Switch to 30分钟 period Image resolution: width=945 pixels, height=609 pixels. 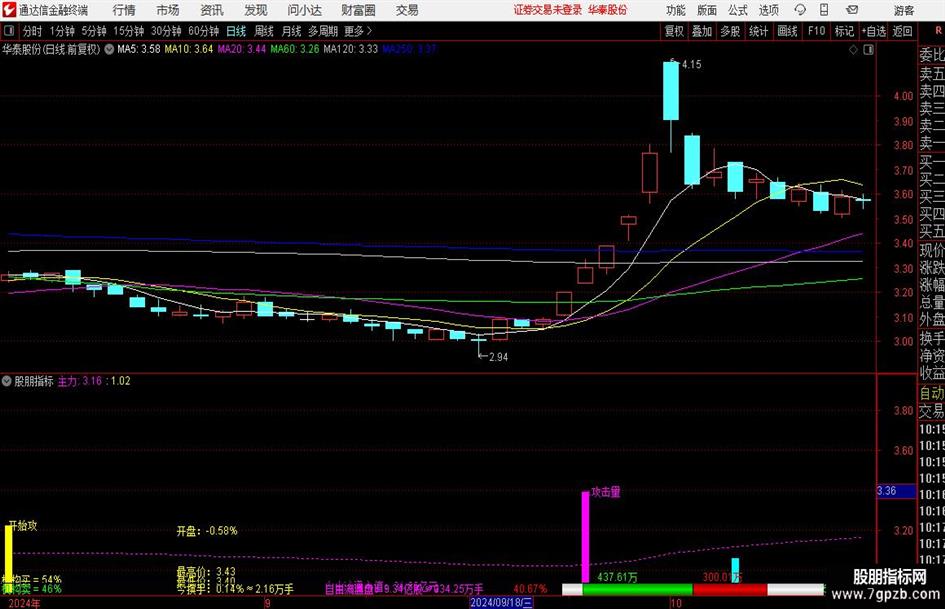pos(166,31)
